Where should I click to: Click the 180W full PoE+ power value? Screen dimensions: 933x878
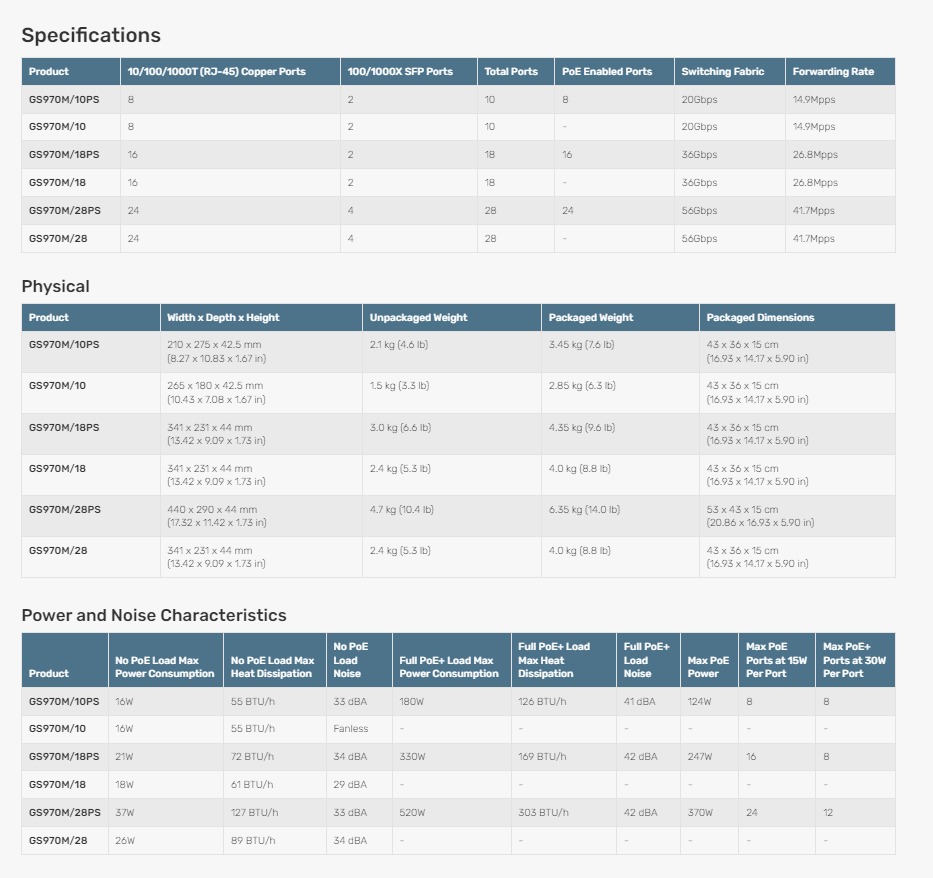tap(411, 702)
